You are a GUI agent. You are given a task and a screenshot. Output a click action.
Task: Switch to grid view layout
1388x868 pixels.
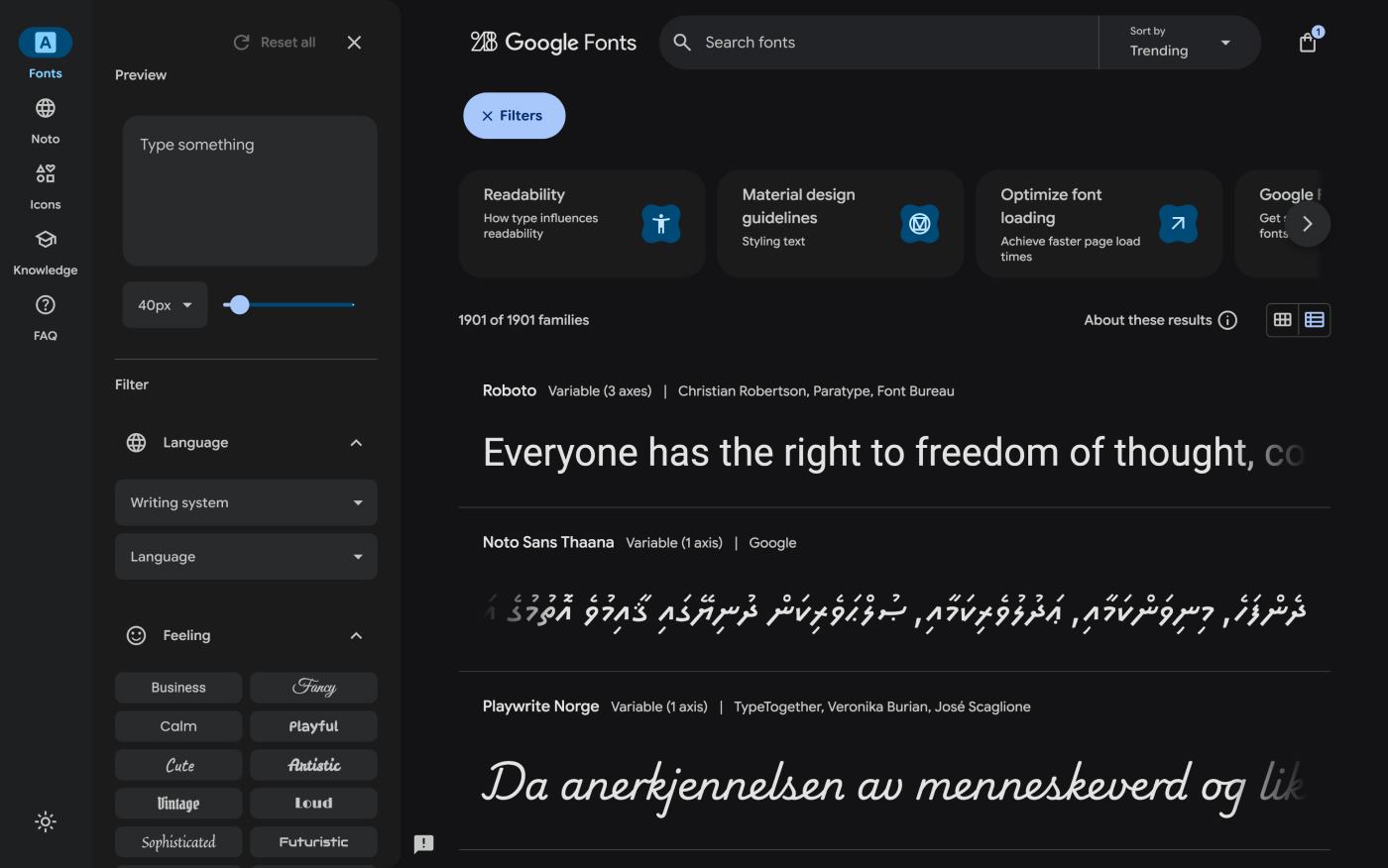click(x=1283, y=320)
